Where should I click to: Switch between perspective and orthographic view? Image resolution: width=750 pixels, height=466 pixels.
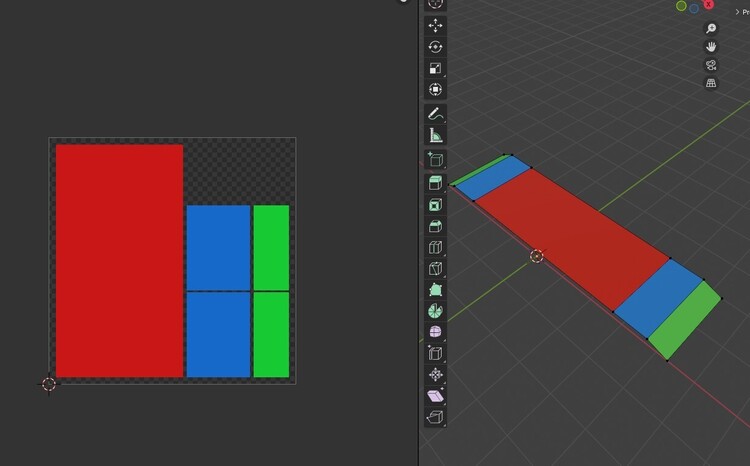click(x=711, y=83)
